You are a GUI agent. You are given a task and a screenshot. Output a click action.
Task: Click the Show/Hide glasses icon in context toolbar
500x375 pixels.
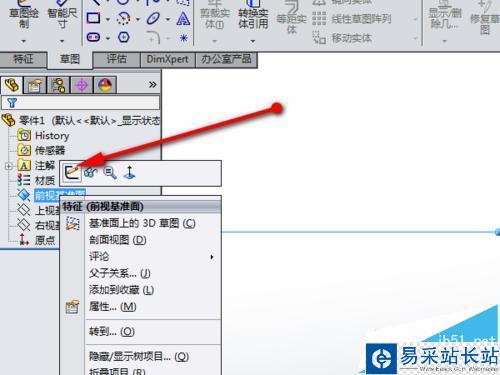click(x=91, y=173)
